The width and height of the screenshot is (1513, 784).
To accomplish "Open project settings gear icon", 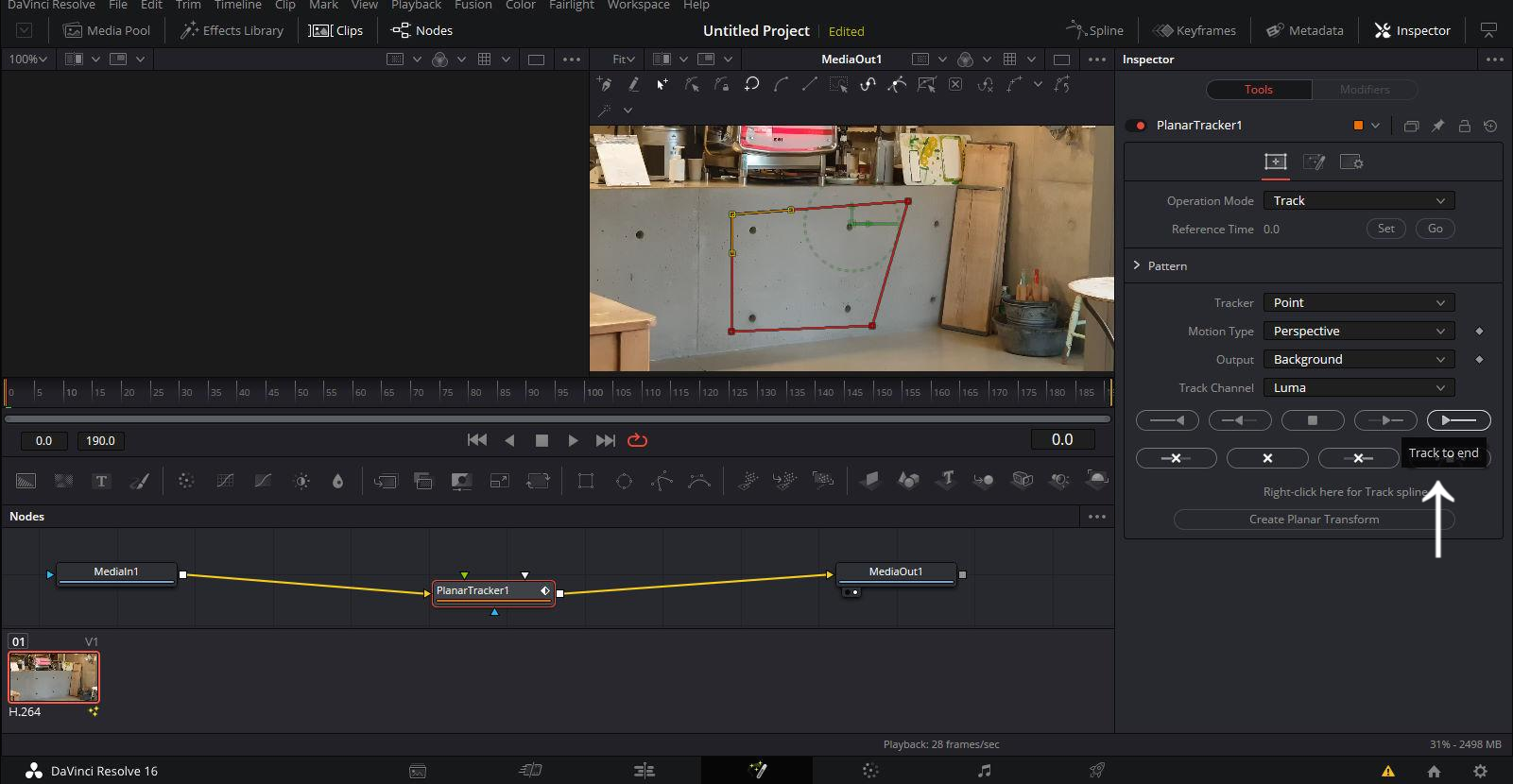I will [x=1480, y=771].
